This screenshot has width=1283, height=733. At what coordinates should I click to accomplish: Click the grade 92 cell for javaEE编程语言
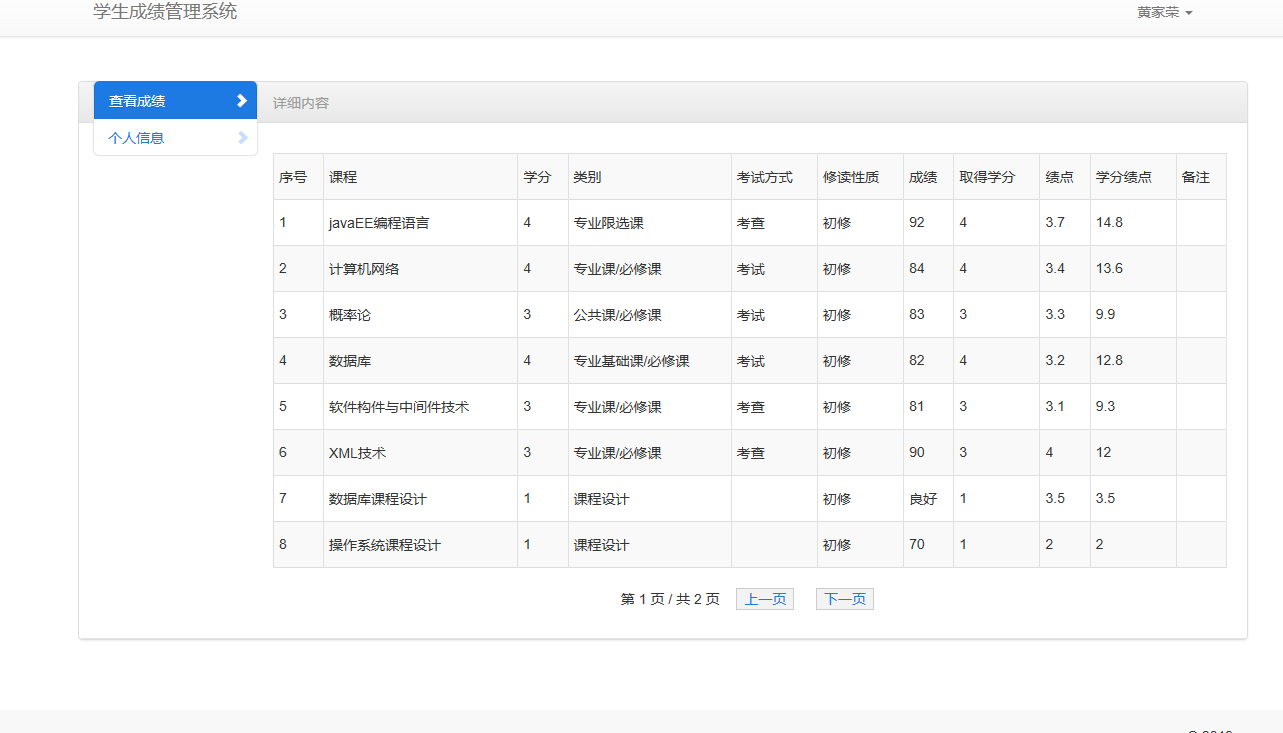tap(916, 222)
